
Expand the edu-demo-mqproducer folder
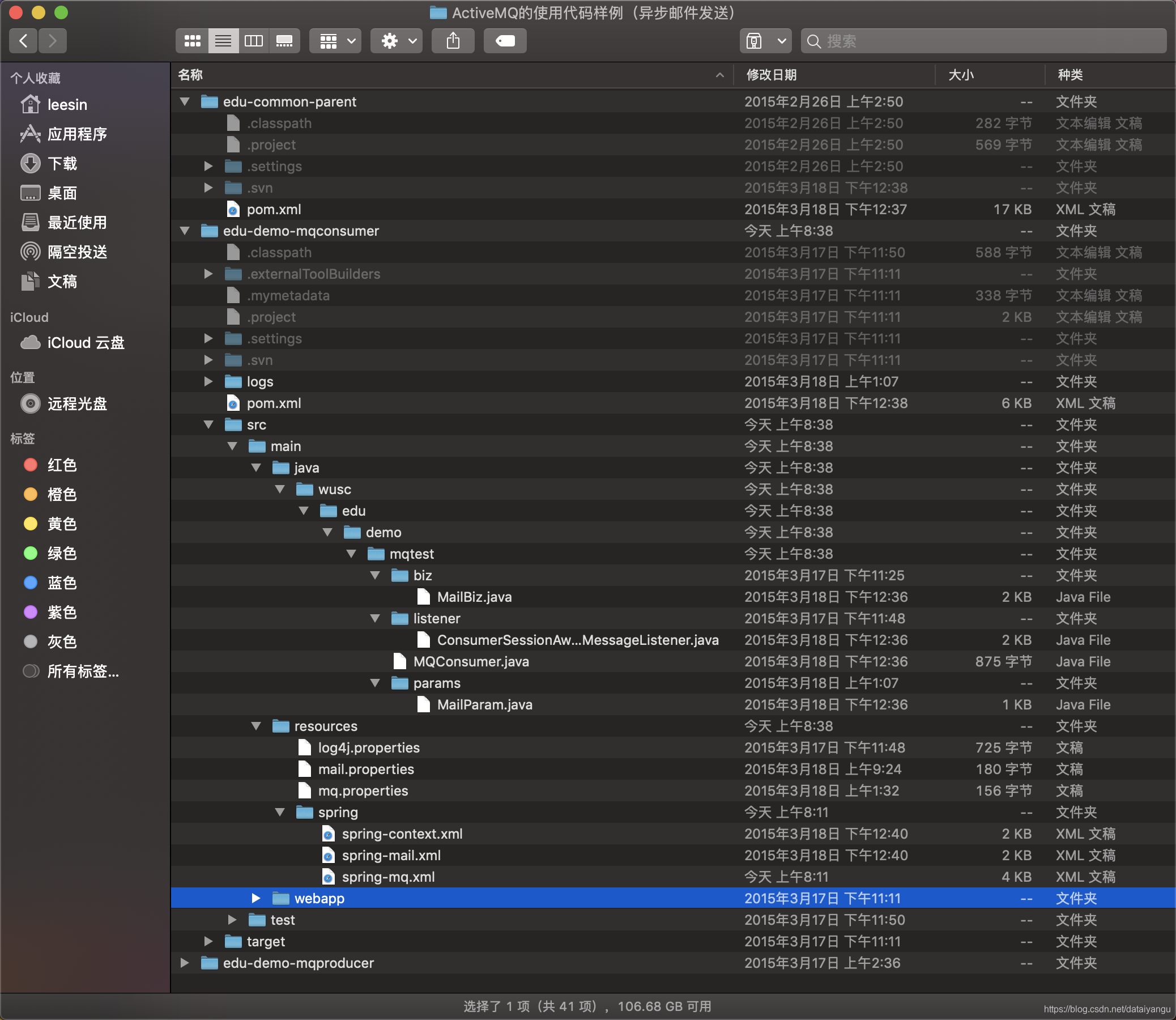(185, 963)
